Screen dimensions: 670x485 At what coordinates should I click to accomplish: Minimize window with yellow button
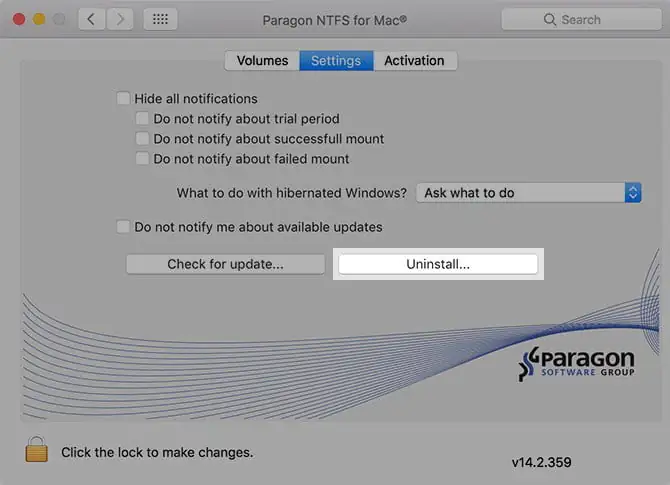coord(39,19)
